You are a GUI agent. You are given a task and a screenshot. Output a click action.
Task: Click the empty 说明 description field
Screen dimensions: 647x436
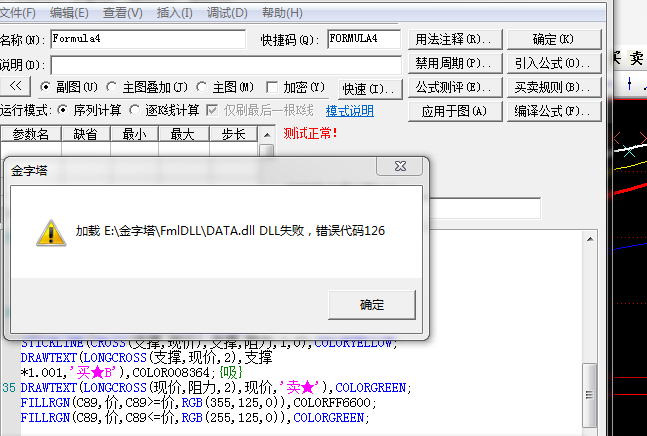point(226,65)
